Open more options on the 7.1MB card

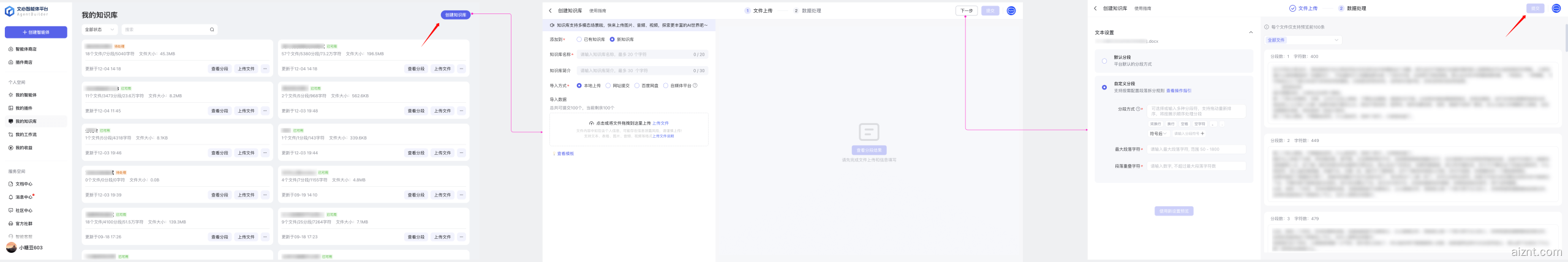pos(462,237)
